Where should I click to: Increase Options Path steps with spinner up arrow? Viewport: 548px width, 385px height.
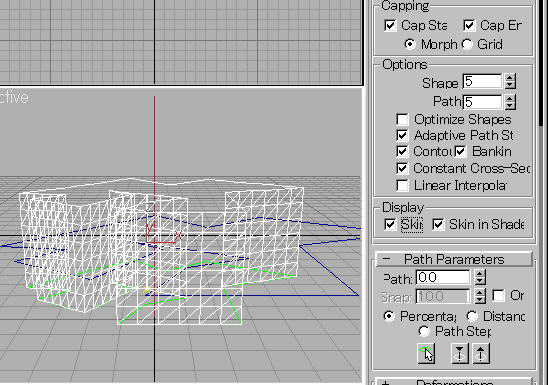click(x=510, y=98)
